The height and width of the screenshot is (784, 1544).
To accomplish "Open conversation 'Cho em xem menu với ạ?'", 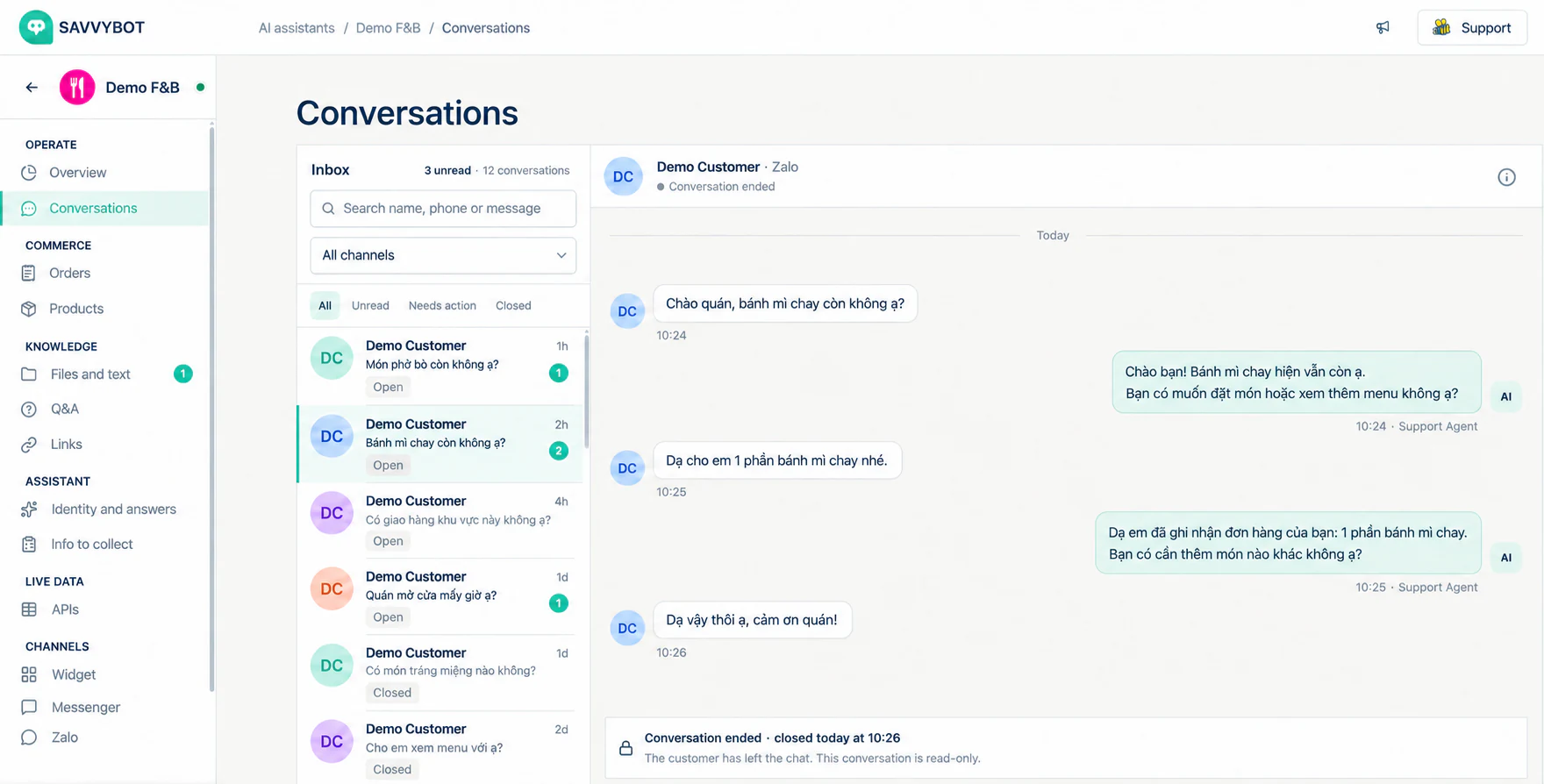I will click(440, 748).
